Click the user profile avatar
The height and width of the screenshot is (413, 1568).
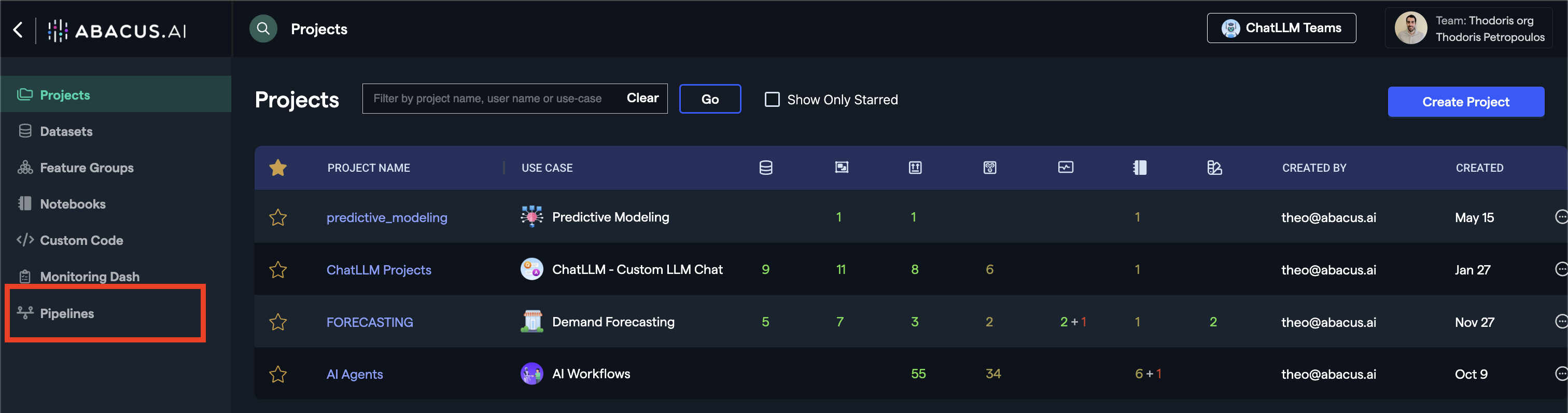[1410, 28]
